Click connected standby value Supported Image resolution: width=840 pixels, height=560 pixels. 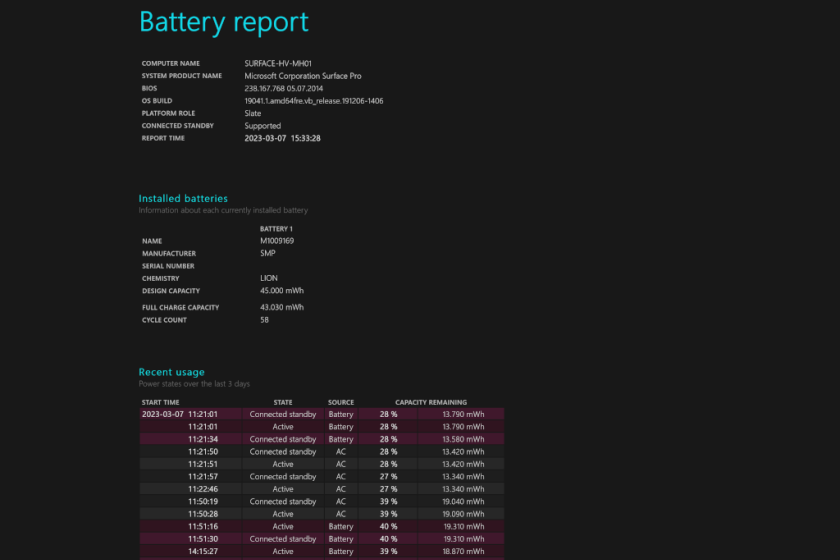point(262,126)
